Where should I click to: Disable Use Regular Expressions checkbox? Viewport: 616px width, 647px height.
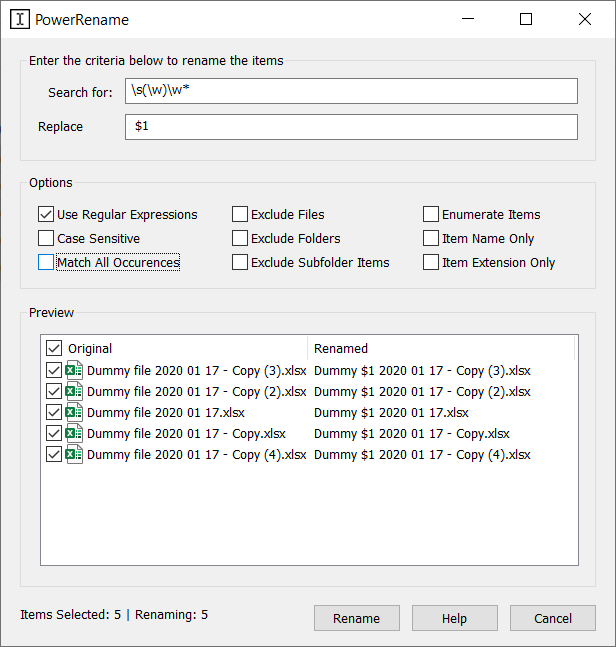(46, 215)
